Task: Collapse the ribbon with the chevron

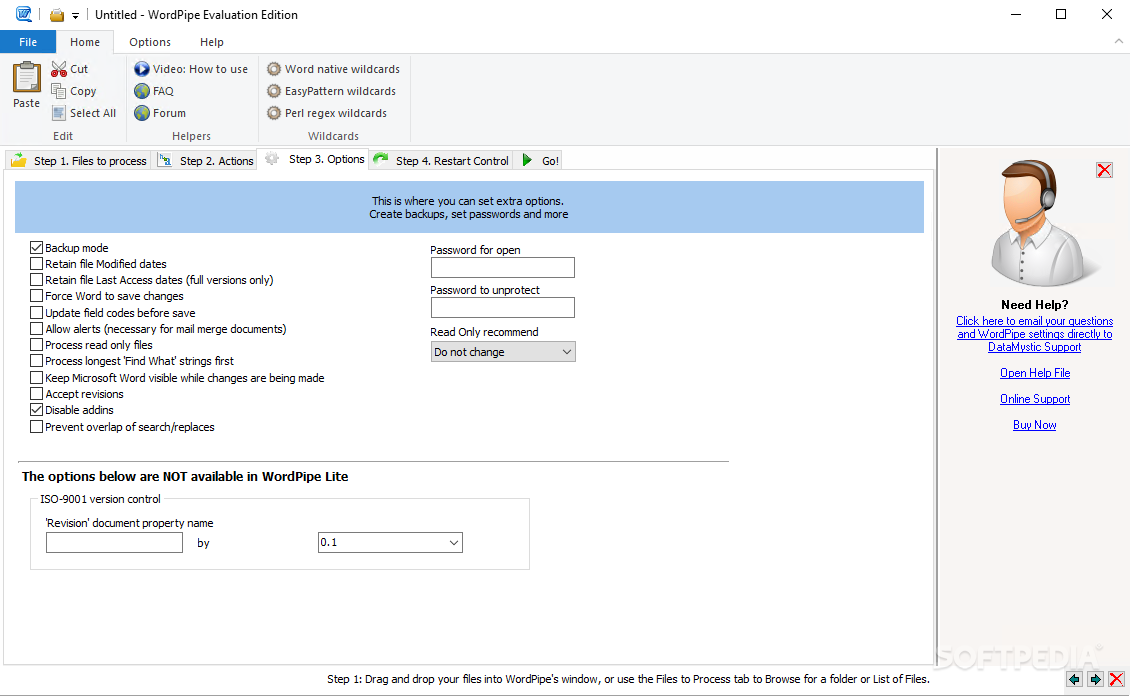Action: pyautogui.click(x=1118, y=42)
